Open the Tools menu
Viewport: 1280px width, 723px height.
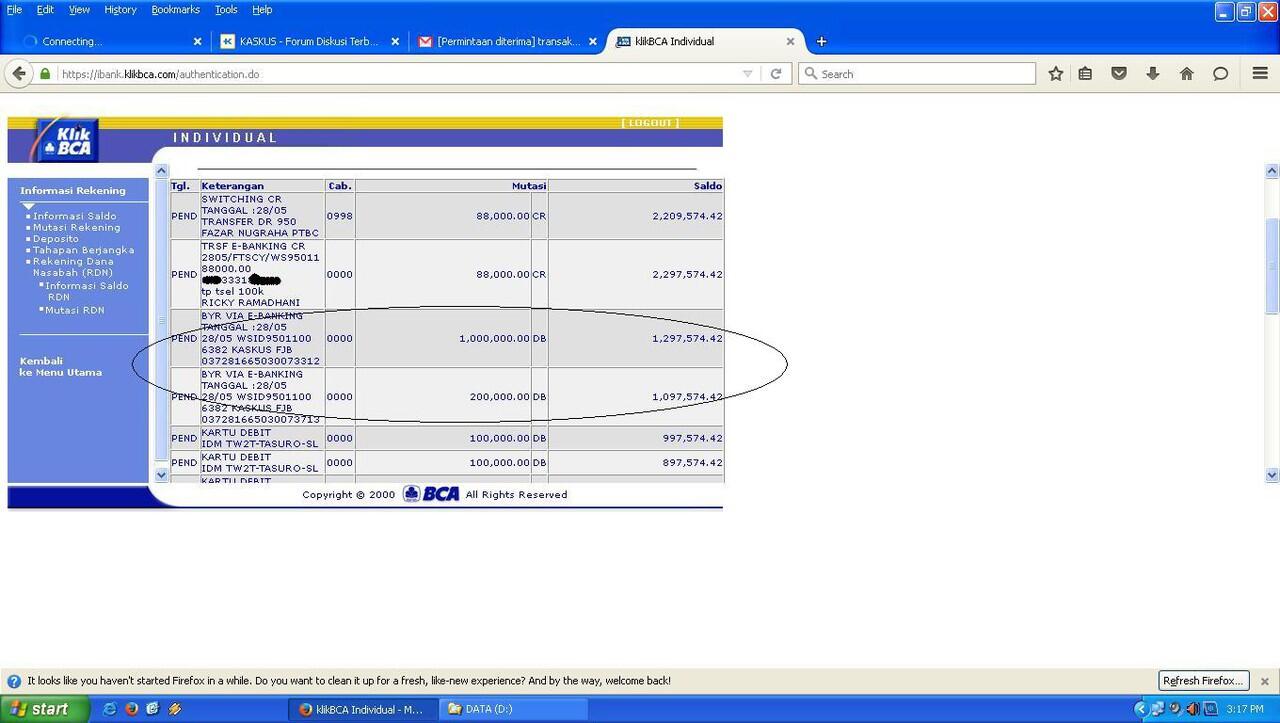click(x=227, y=10)
